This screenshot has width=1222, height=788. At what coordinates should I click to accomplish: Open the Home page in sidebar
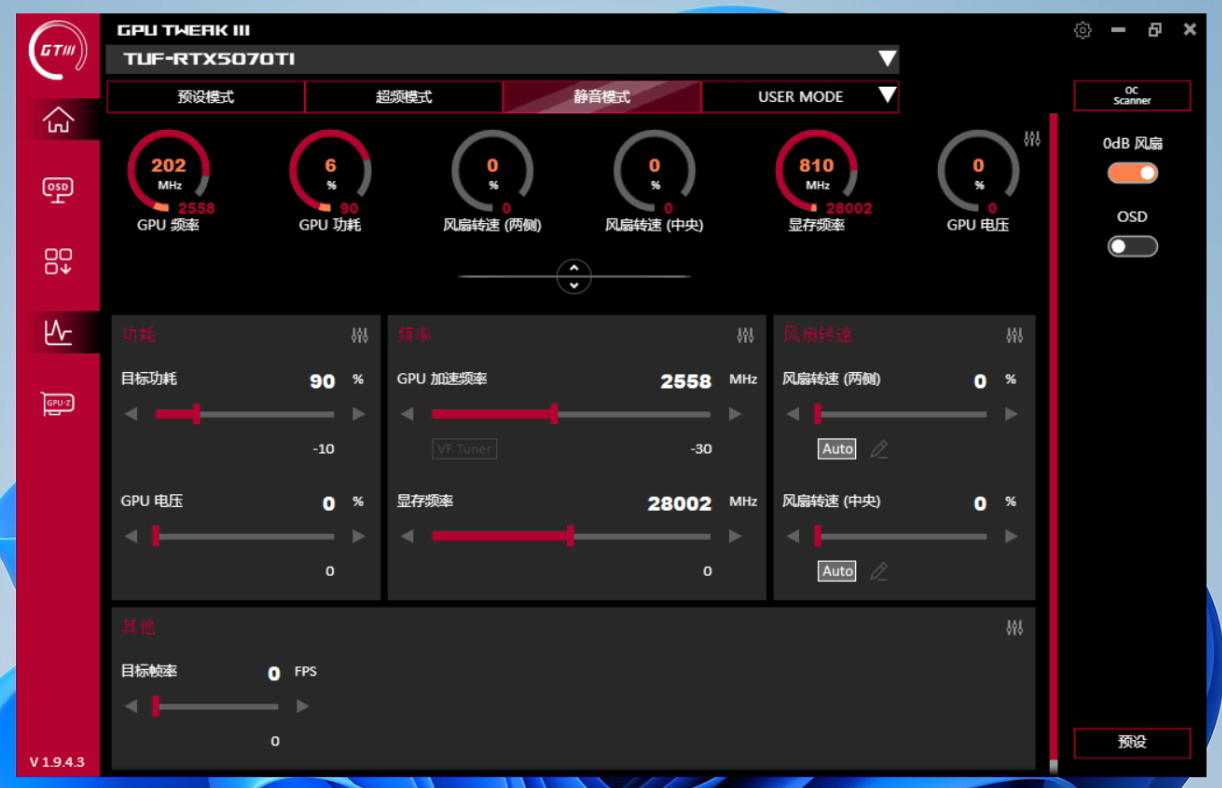click(x=58, y=120)
